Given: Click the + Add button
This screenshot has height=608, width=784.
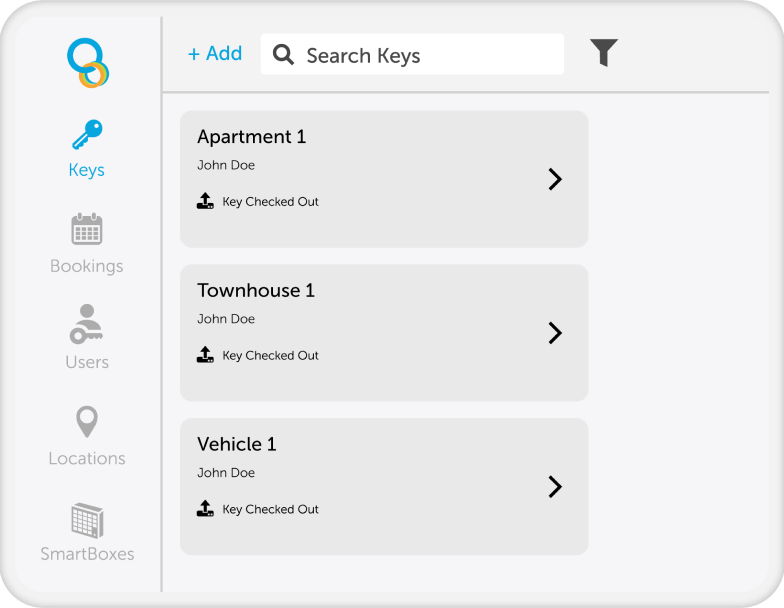Looking at the screenshot, I should (215, 54).
